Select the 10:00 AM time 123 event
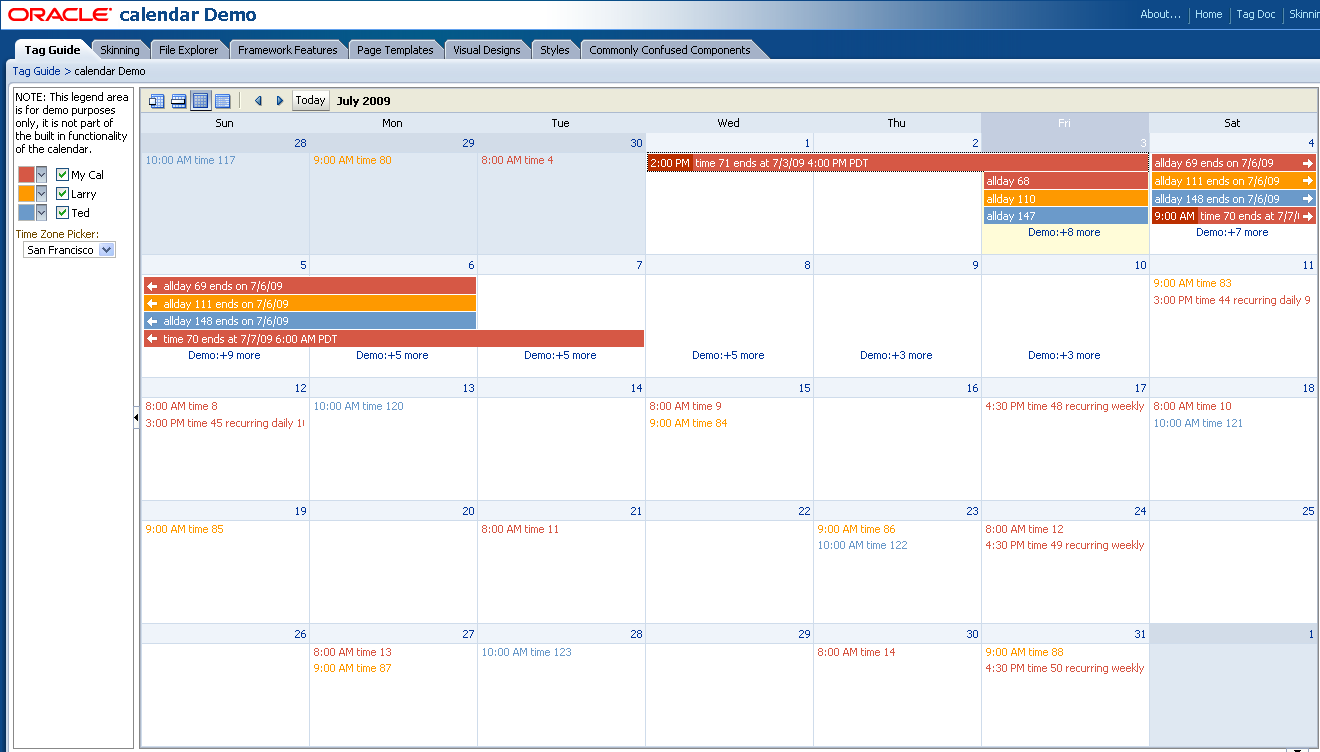Screen dimensions: 1320x752 click(527, 652)
